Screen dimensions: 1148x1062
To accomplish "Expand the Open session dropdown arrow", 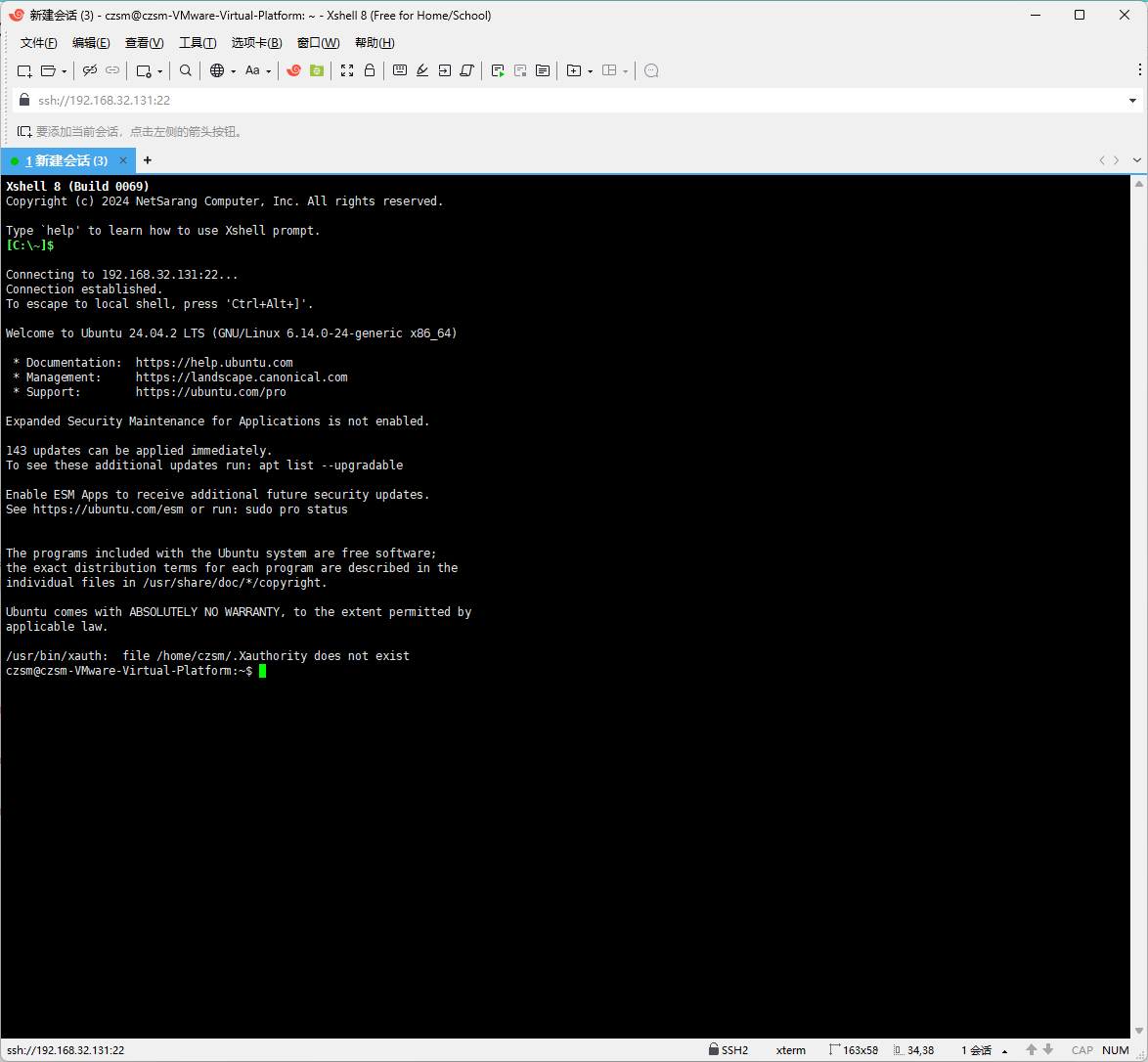I will (65, 71).
